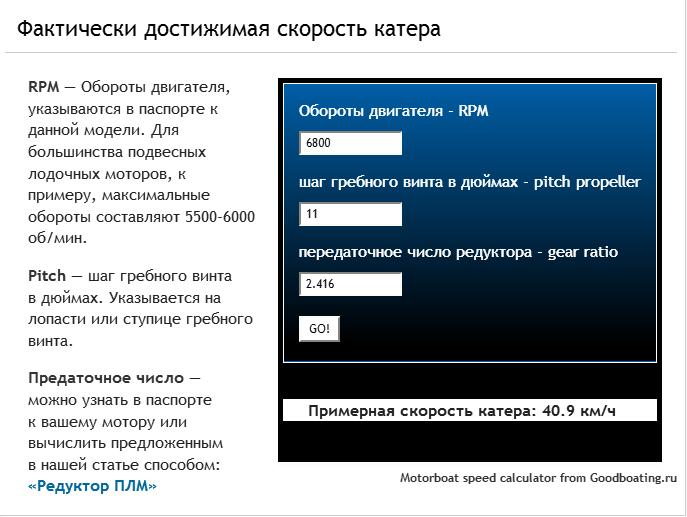The width and height of the screenshot is (687, 517).
Task: Click the bold 'RPM' term in the description
Action: tap(43, 87)
